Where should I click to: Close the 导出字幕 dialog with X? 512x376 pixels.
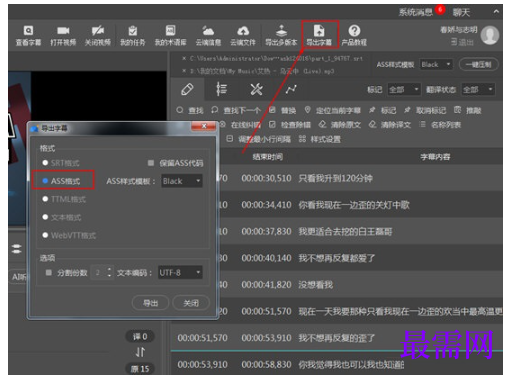203,126
